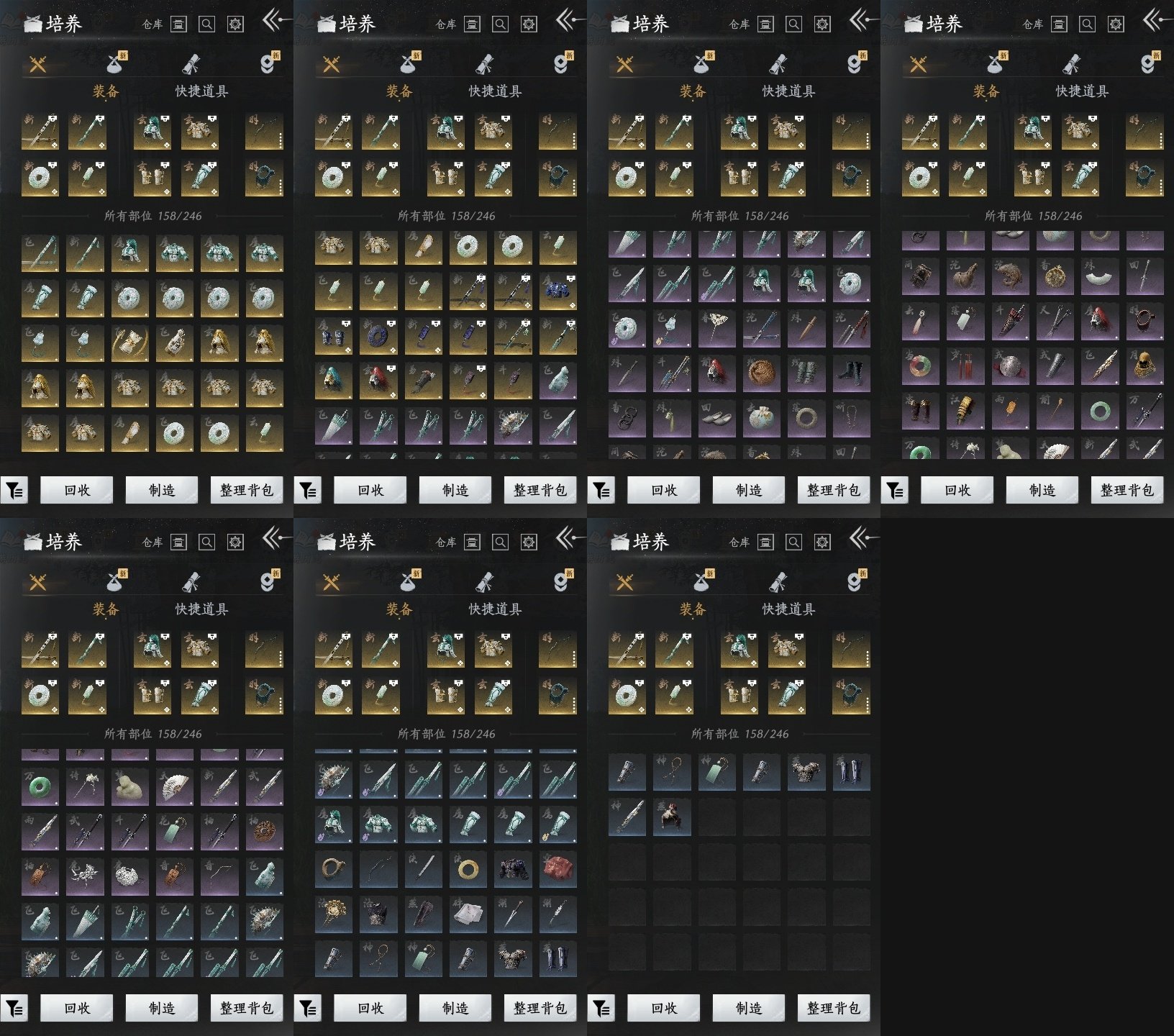Click 回收 button in the top-left panel
Viewport: 1174px width, 1036px height.
(x=76, y=490)
